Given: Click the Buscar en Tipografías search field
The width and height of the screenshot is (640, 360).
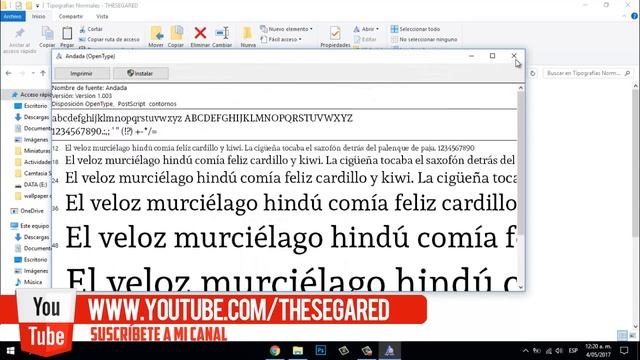Looking at the screenshot, I should click(587, 73).
